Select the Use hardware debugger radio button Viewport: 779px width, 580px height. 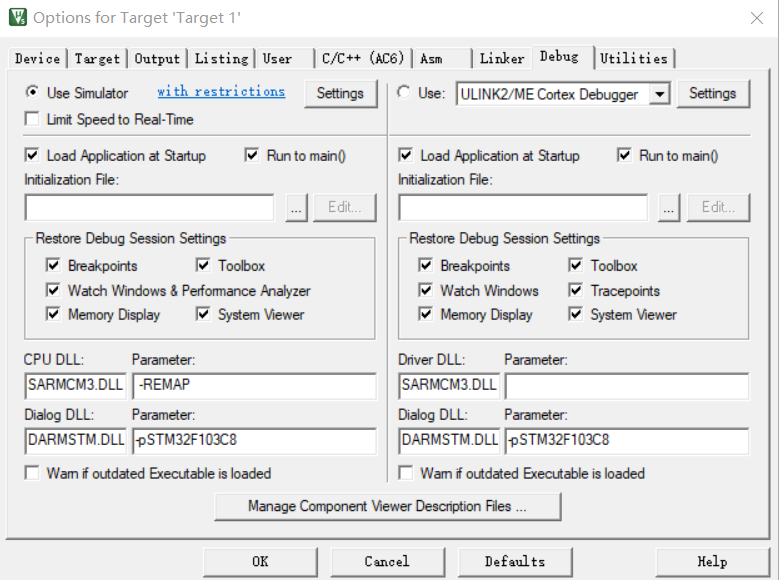point(404,92)
